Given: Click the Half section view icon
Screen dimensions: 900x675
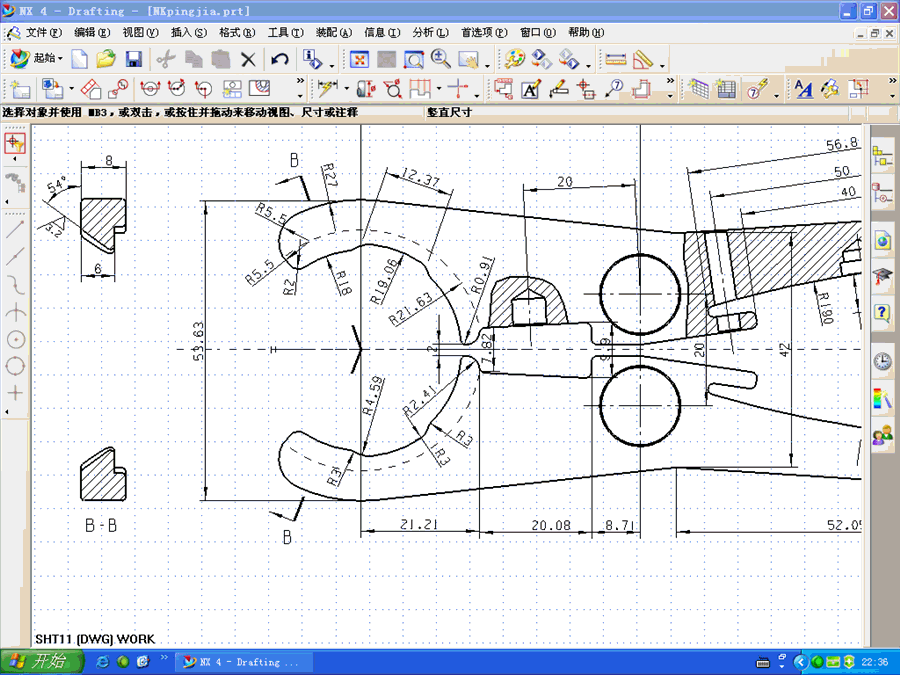Looking at the screenshot, I should [177, 89].
